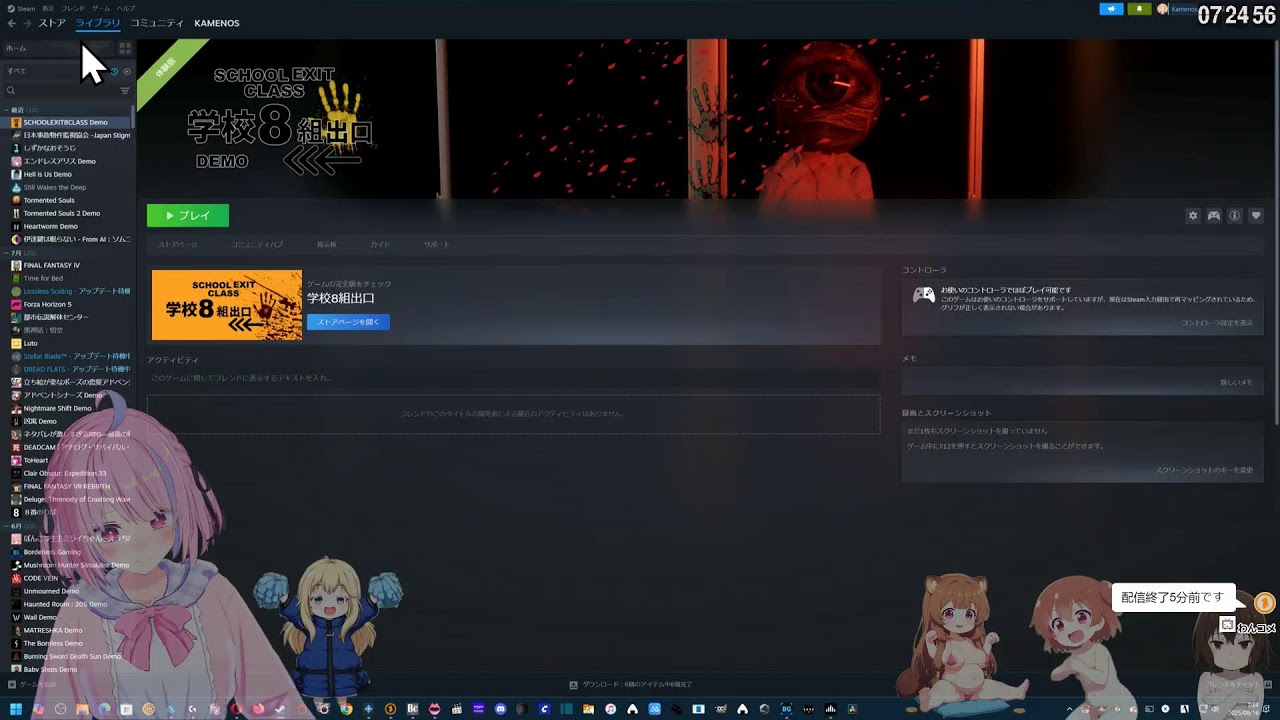Open the サポート tab
The width and height of the screenshot is (1280, 720).
pos(436,244)
